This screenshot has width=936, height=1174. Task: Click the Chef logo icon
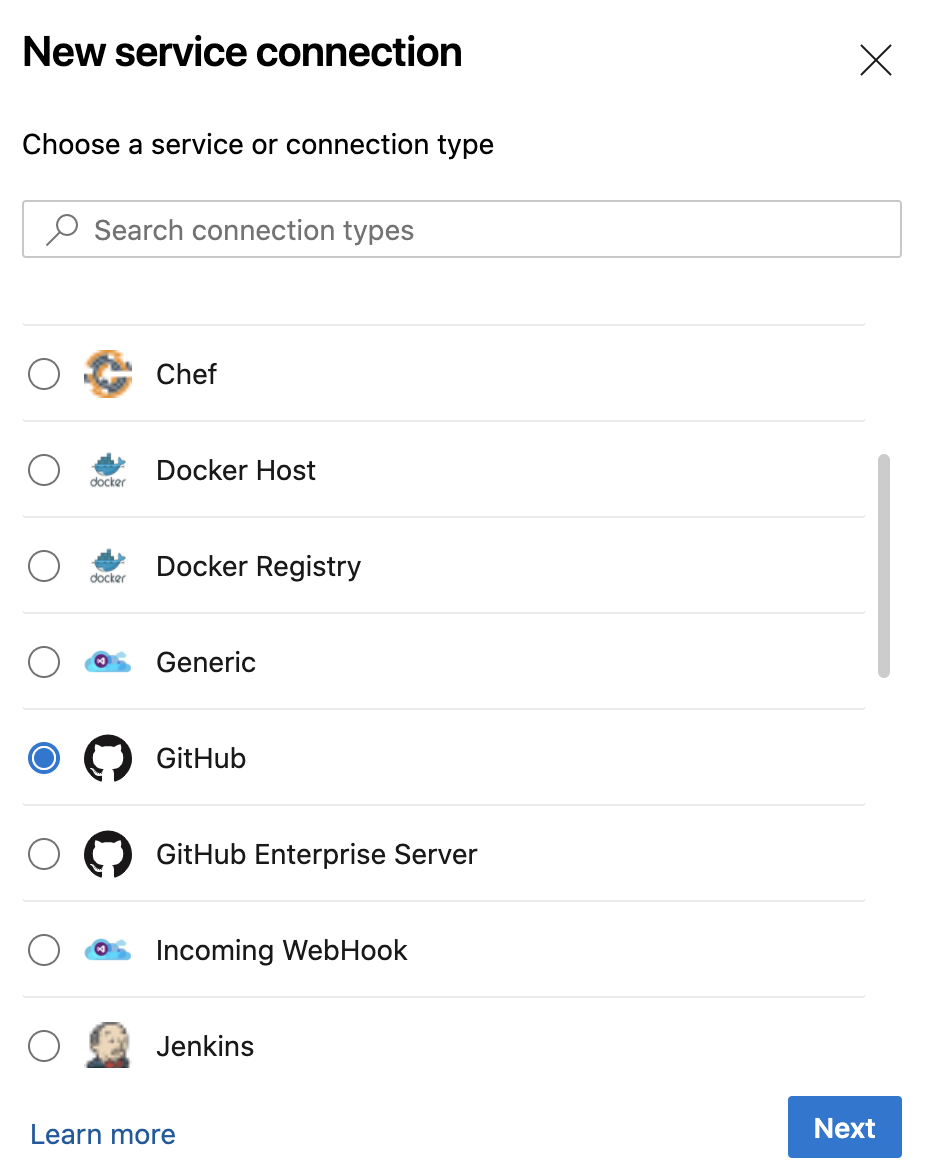pos(108,374)
